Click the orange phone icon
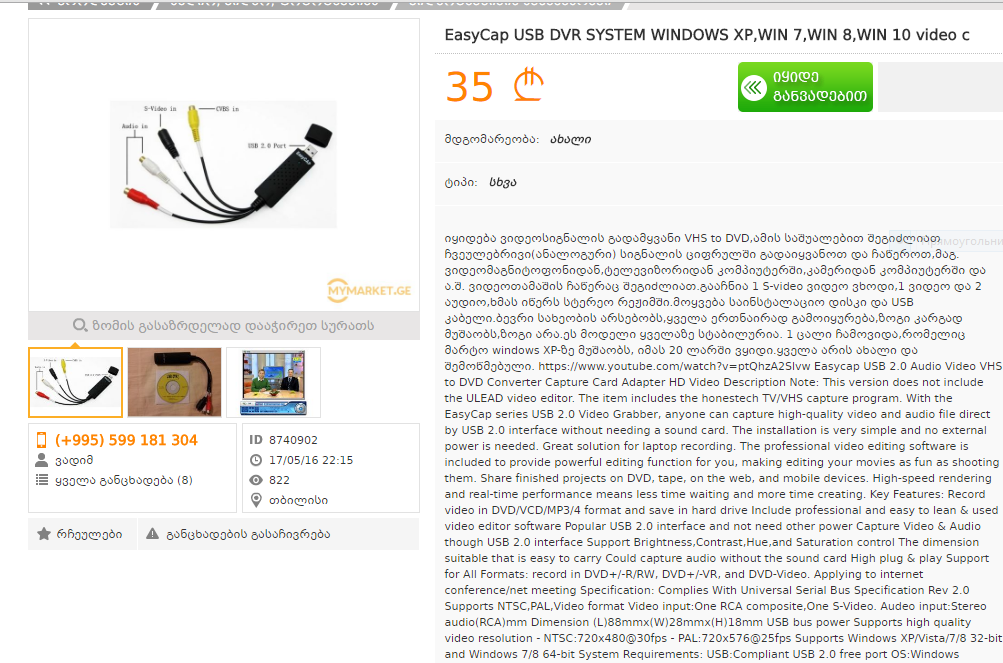 tap(42, 440)
